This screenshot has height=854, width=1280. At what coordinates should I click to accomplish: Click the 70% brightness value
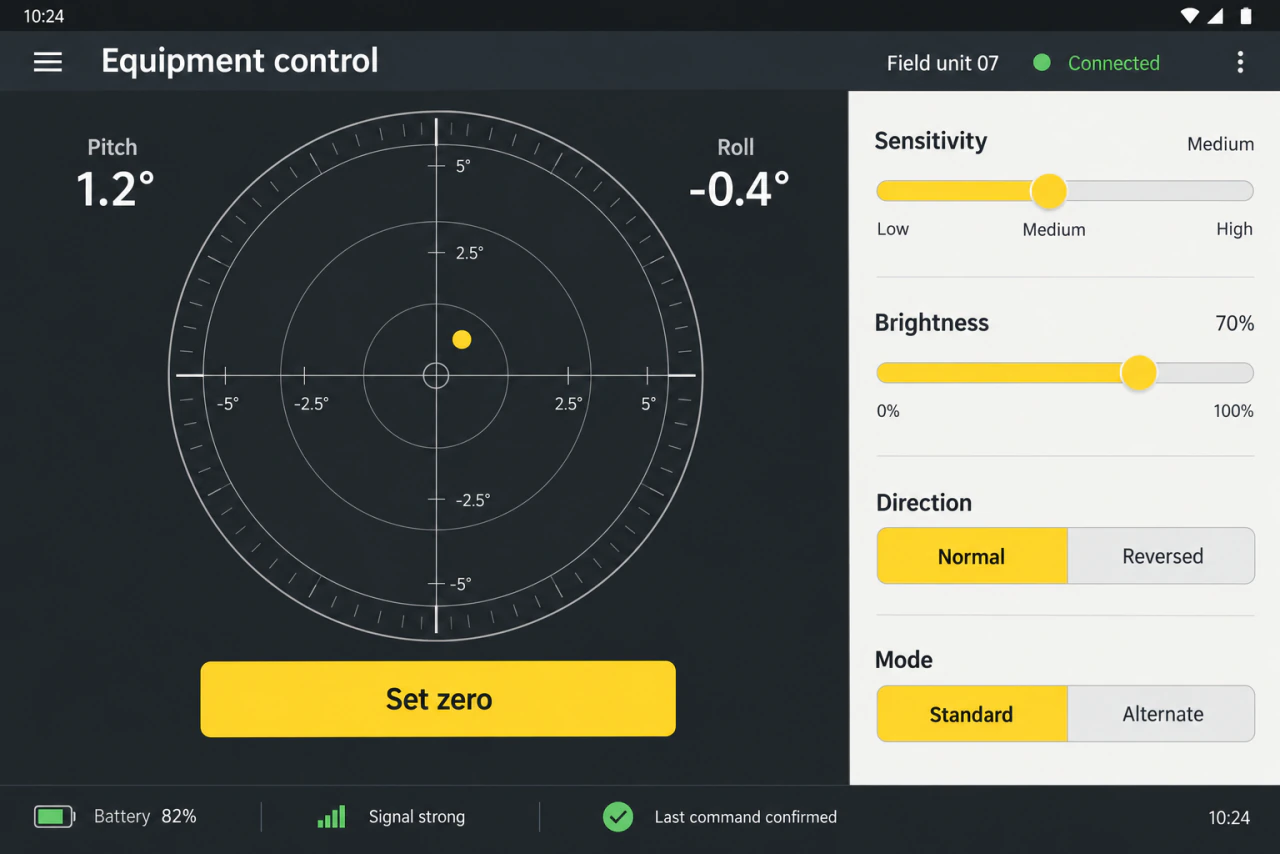point(1235,323)
